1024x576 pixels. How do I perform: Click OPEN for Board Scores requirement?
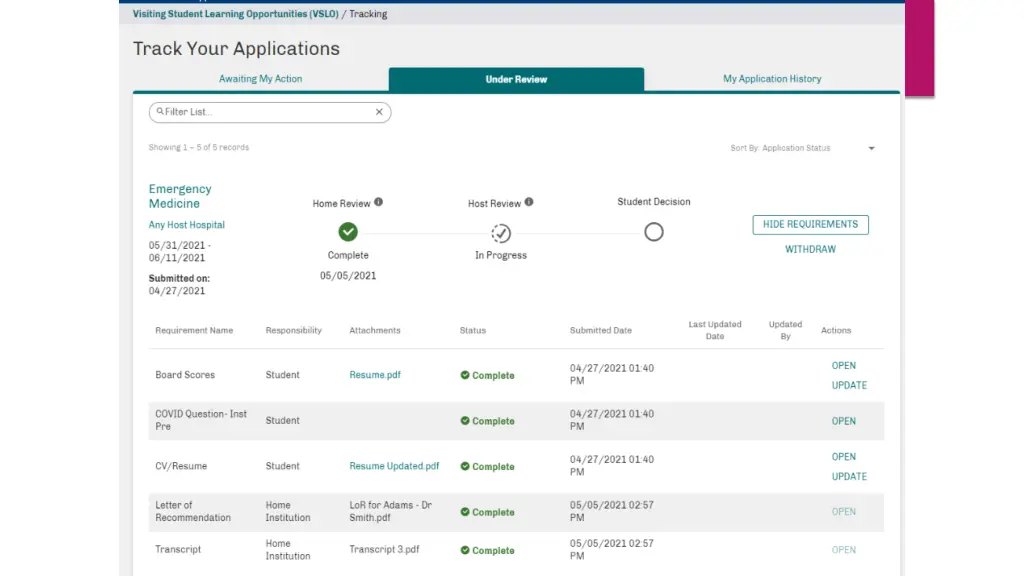844,366
